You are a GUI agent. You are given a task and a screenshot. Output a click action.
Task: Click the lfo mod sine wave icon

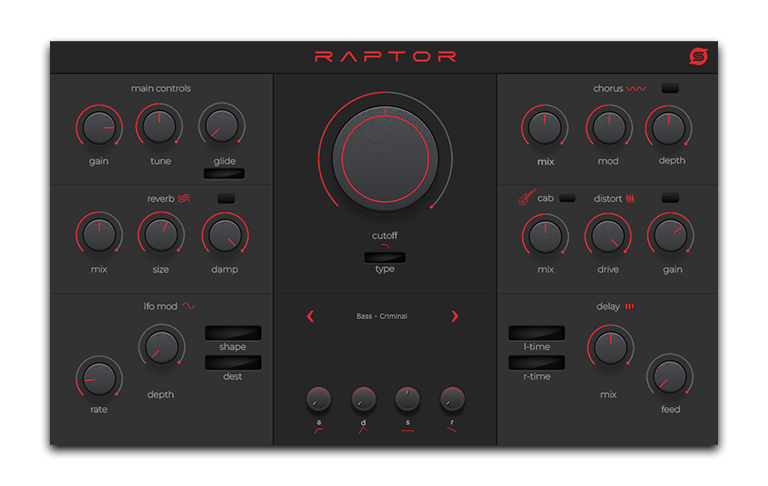click(189, 307)
